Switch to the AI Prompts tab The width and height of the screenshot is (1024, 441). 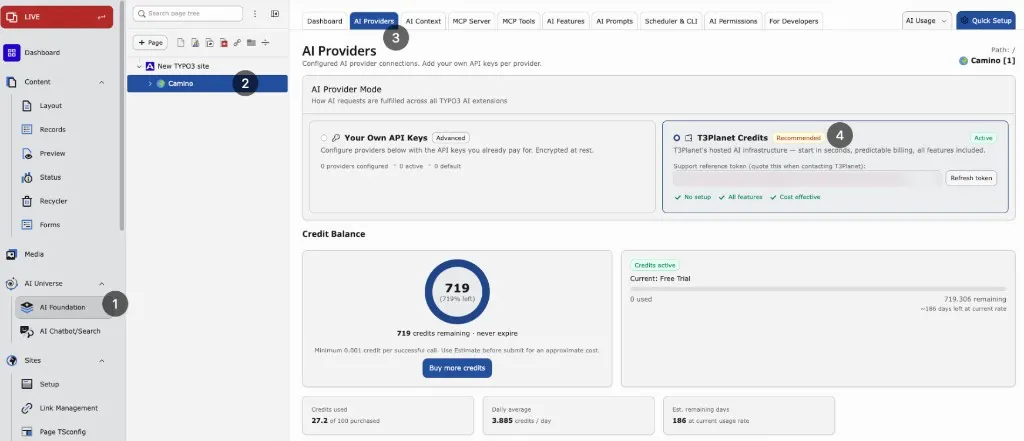coord(615,21)
